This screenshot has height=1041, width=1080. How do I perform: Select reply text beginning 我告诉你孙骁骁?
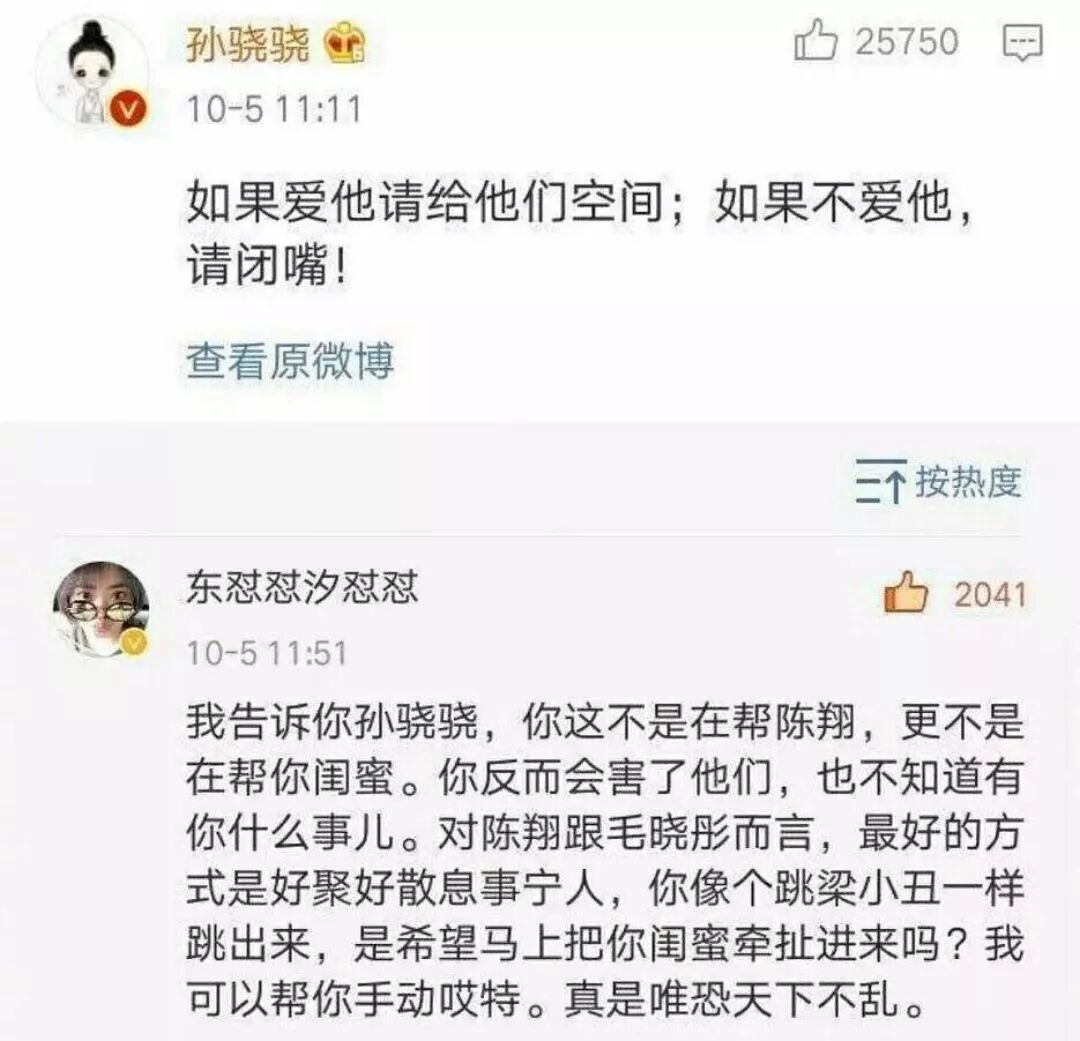point(605,861)
